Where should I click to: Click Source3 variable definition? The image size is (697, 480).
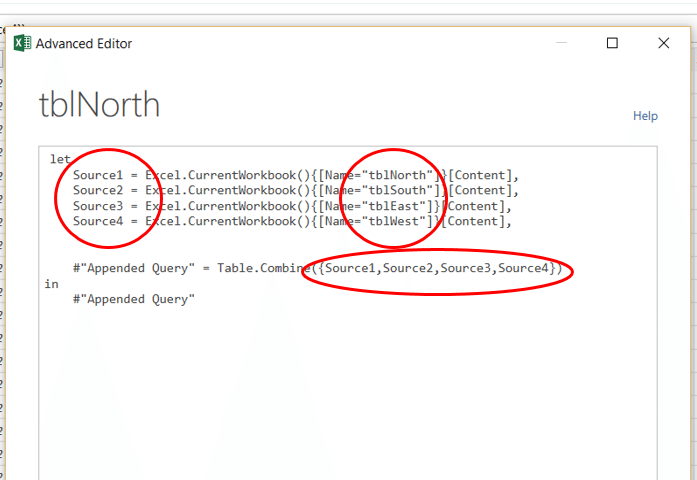(98, 206)
